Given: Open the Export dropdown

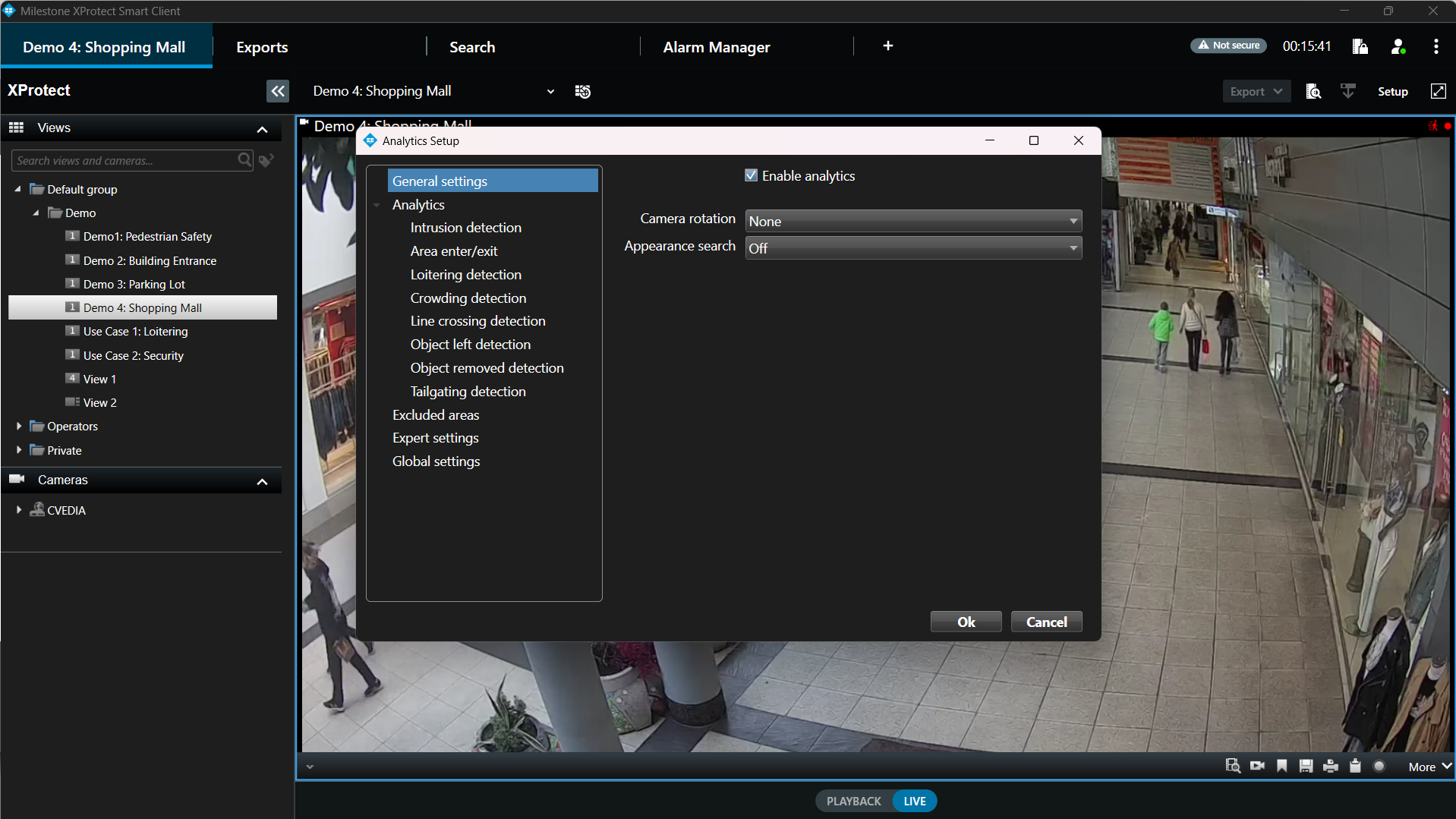Looking at the screenshot, I should 1256,91.
